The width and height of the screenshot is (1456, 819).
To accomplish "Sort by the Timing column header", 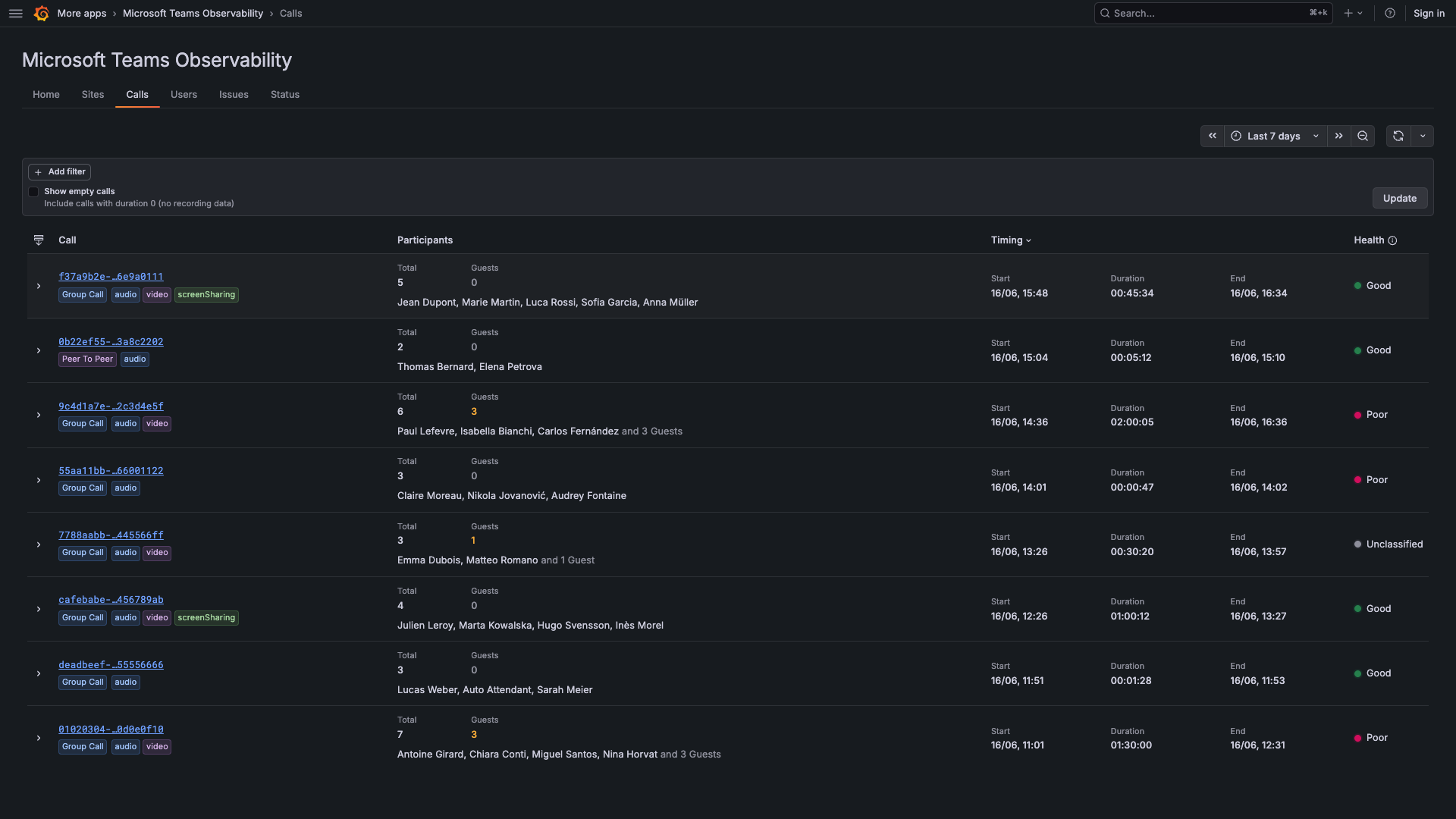I will (1011, 240).
